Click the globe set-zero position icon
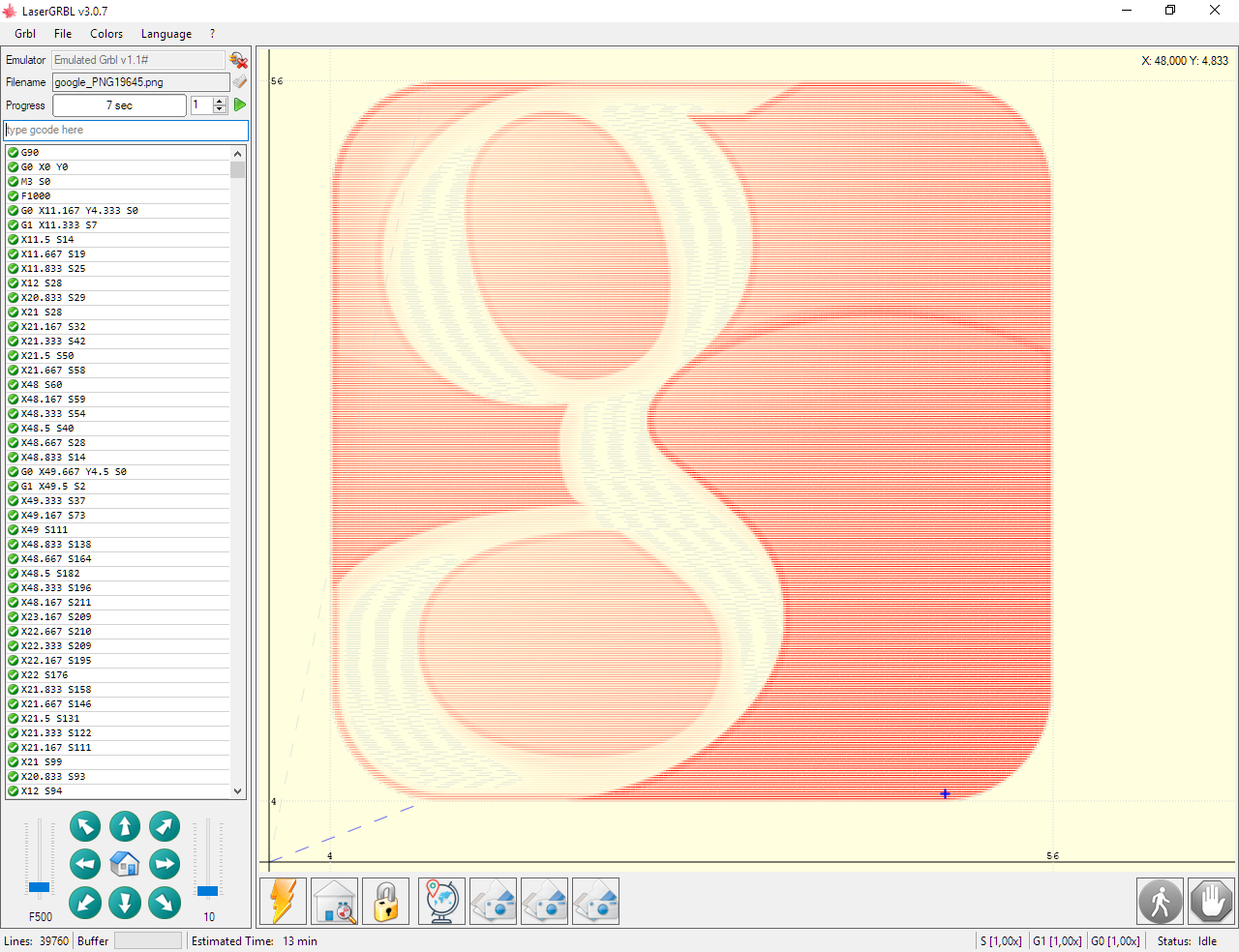1239x952 pixels. [x=441, y=901]
